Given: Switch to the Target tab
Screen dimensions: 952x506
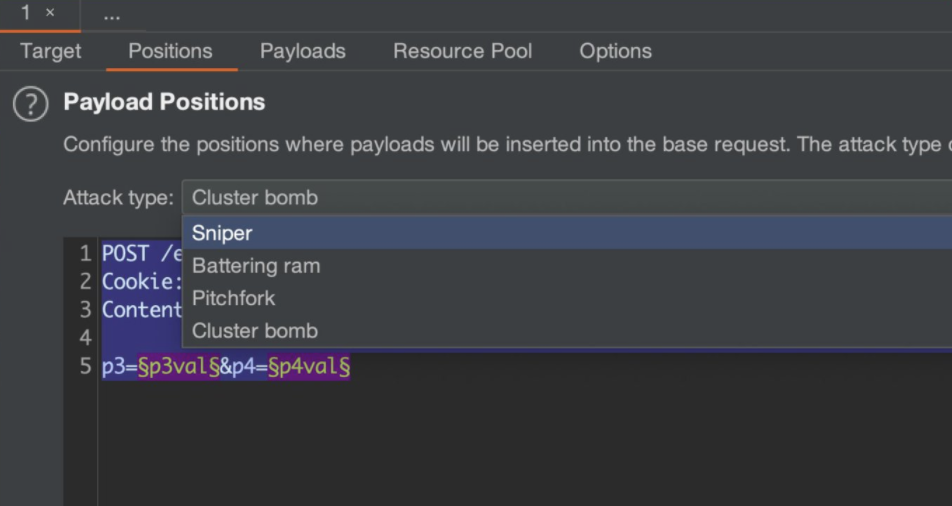Looking at the screenshot, I should point(50,51).
